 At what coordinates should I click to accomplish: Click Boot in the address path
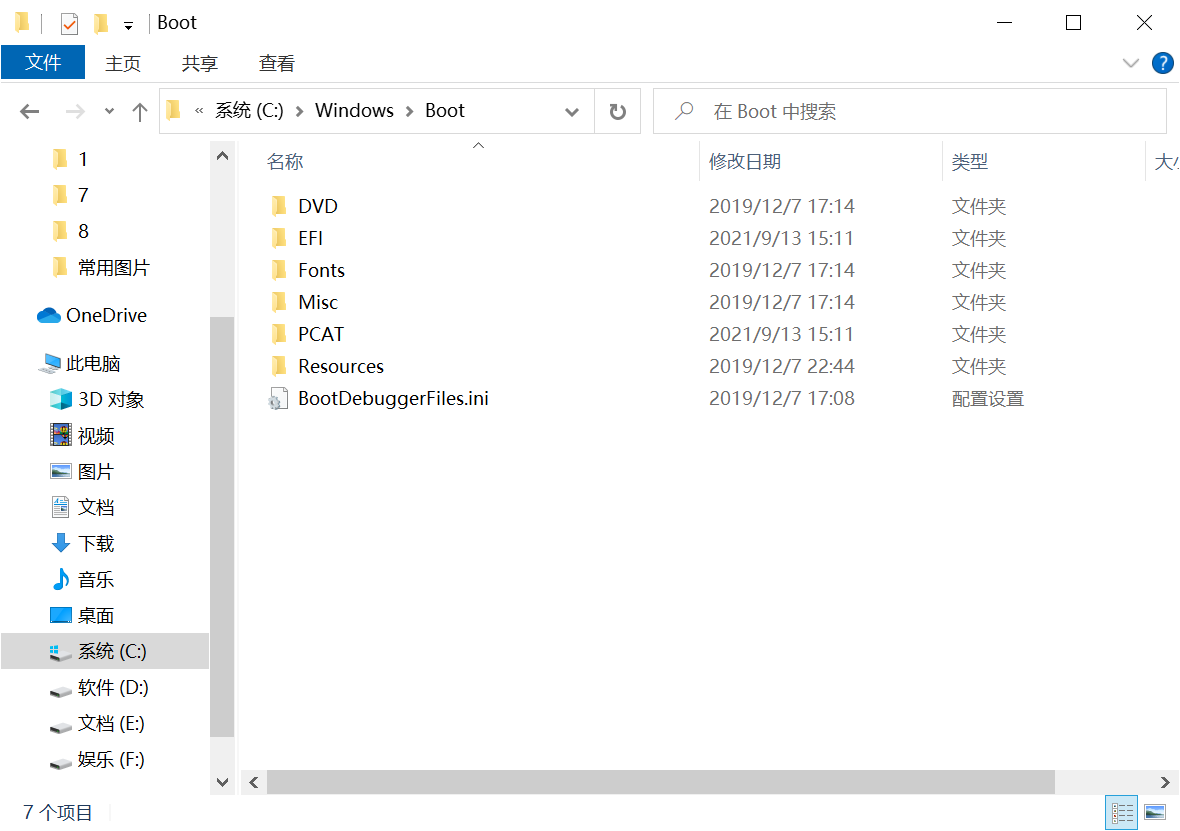tap(445, 111)
